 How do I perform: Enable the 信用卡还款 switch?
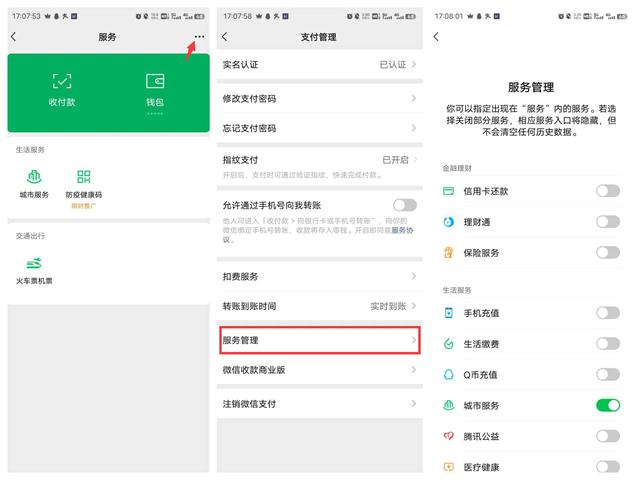[608, 191]
